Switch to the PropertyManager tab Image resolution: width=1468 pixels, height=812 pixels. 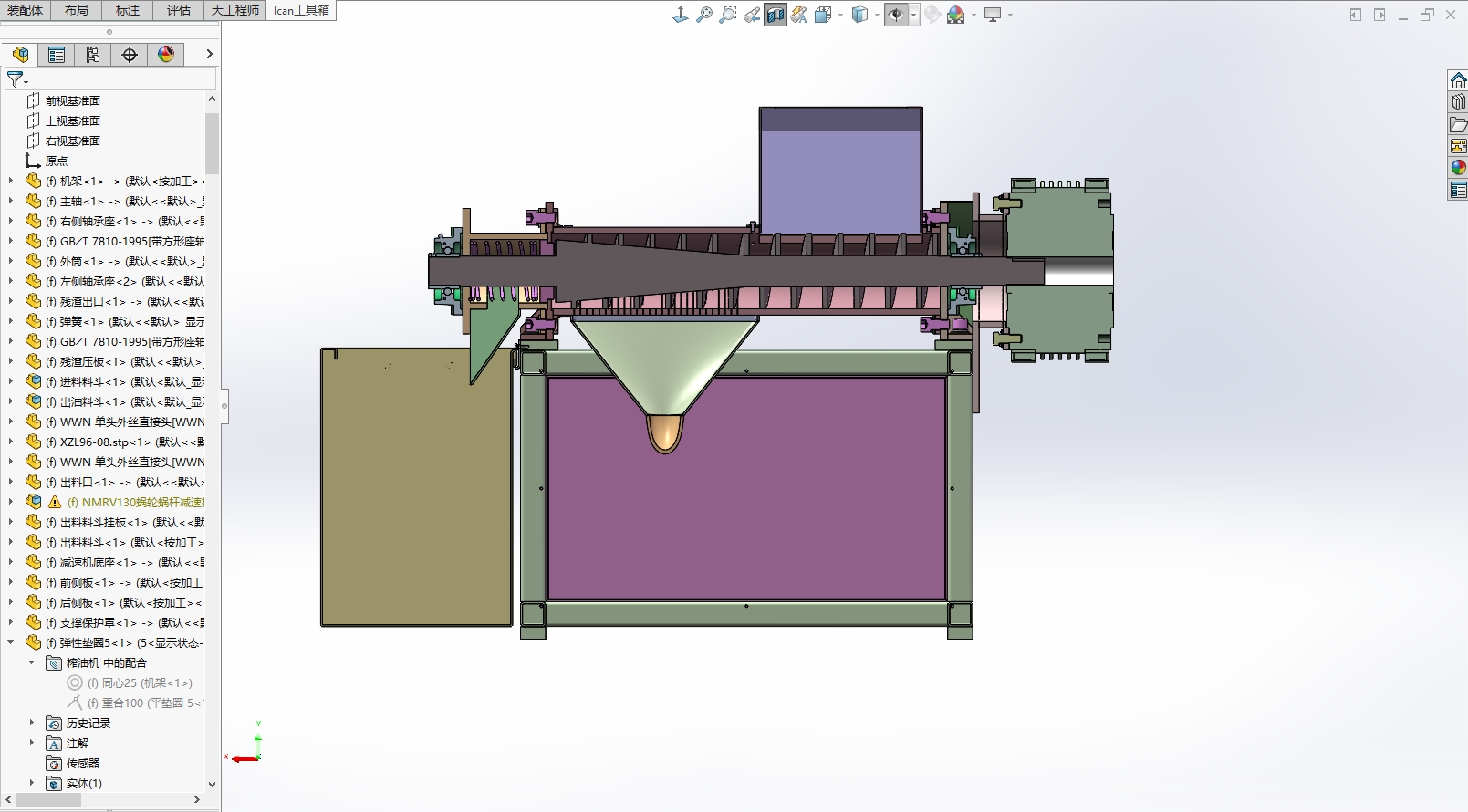pos(57,55)
